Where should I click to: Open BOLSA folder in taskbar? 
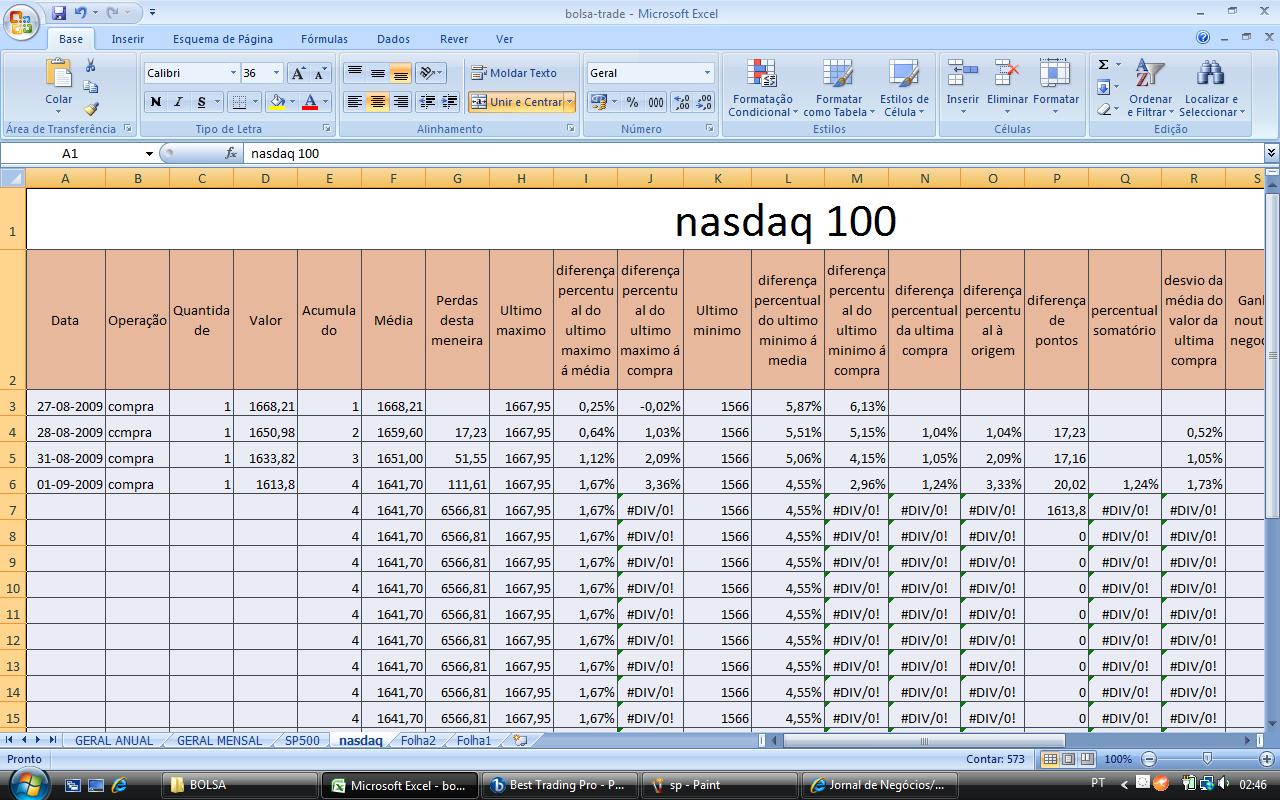coord(240,785)
